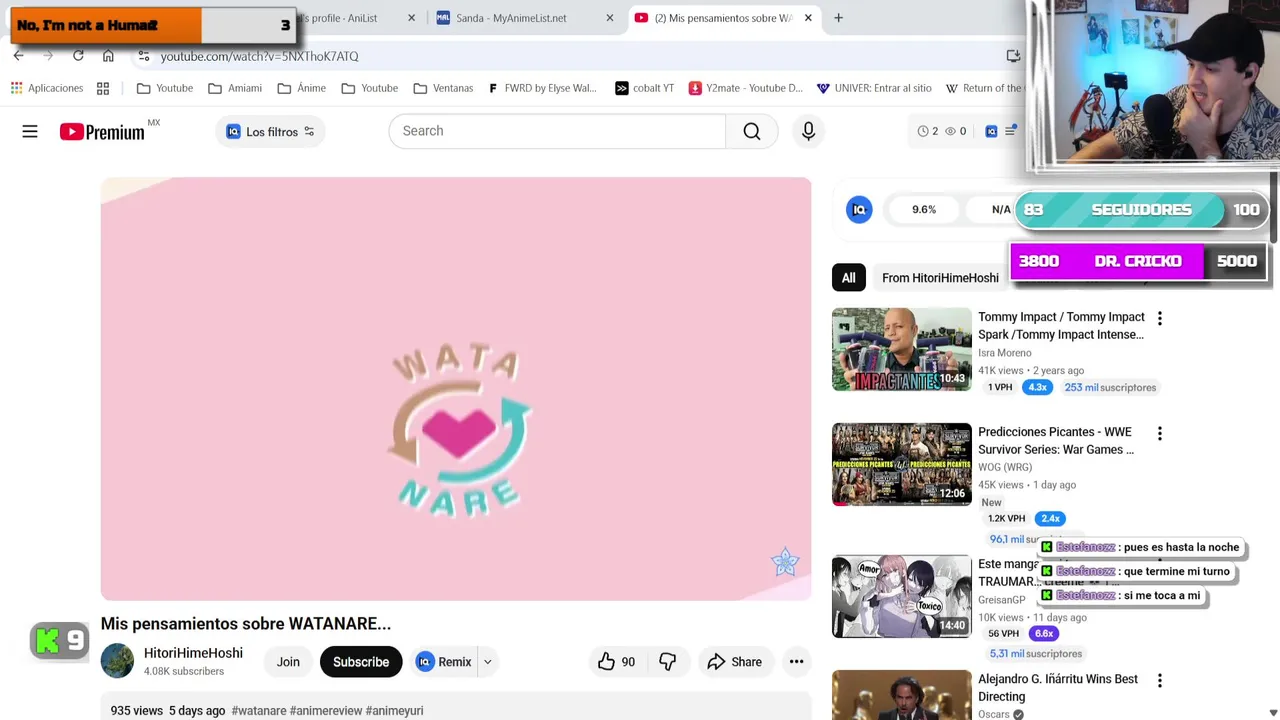Click the 6.6x badge on manga video
This screenshot has width=1280, height=720.
[x=1044, y=633]
